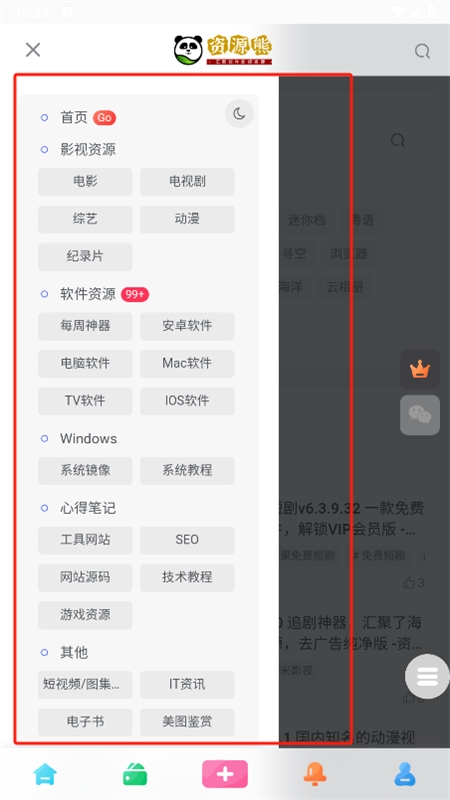
Task: Open the IT资讯 category
Action: click(x=187, y=685)
